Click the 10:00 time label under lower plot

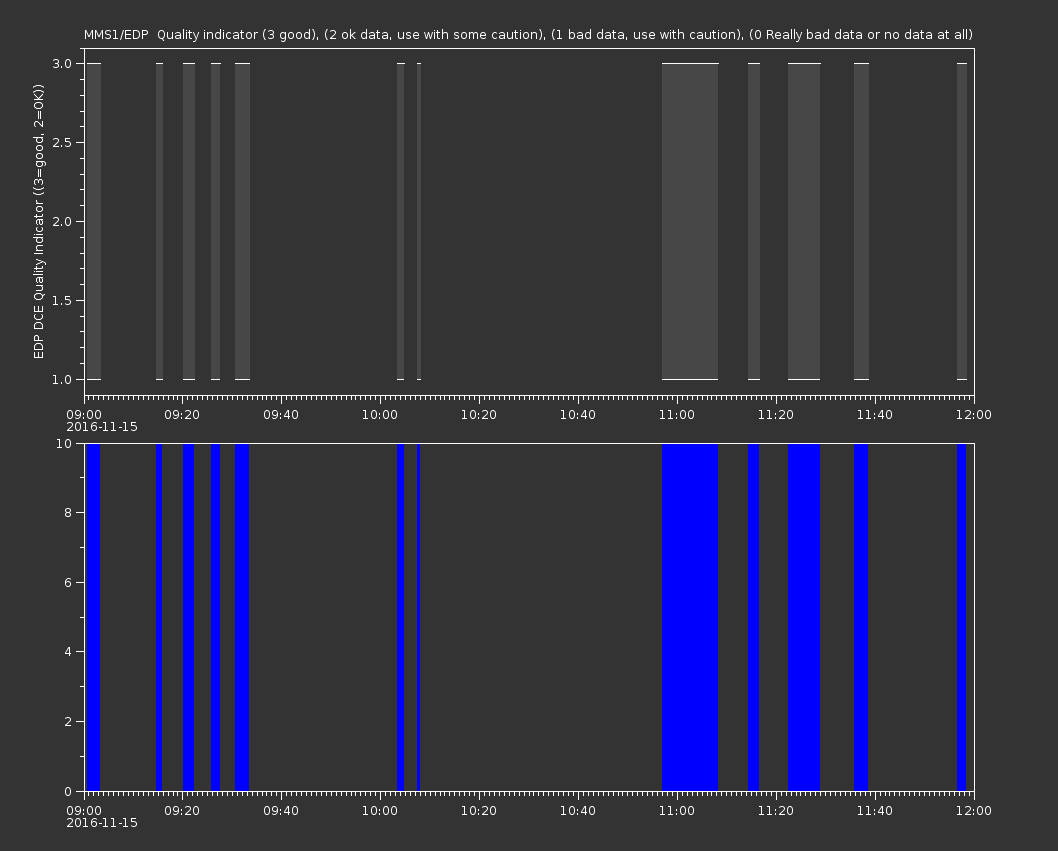380,811
